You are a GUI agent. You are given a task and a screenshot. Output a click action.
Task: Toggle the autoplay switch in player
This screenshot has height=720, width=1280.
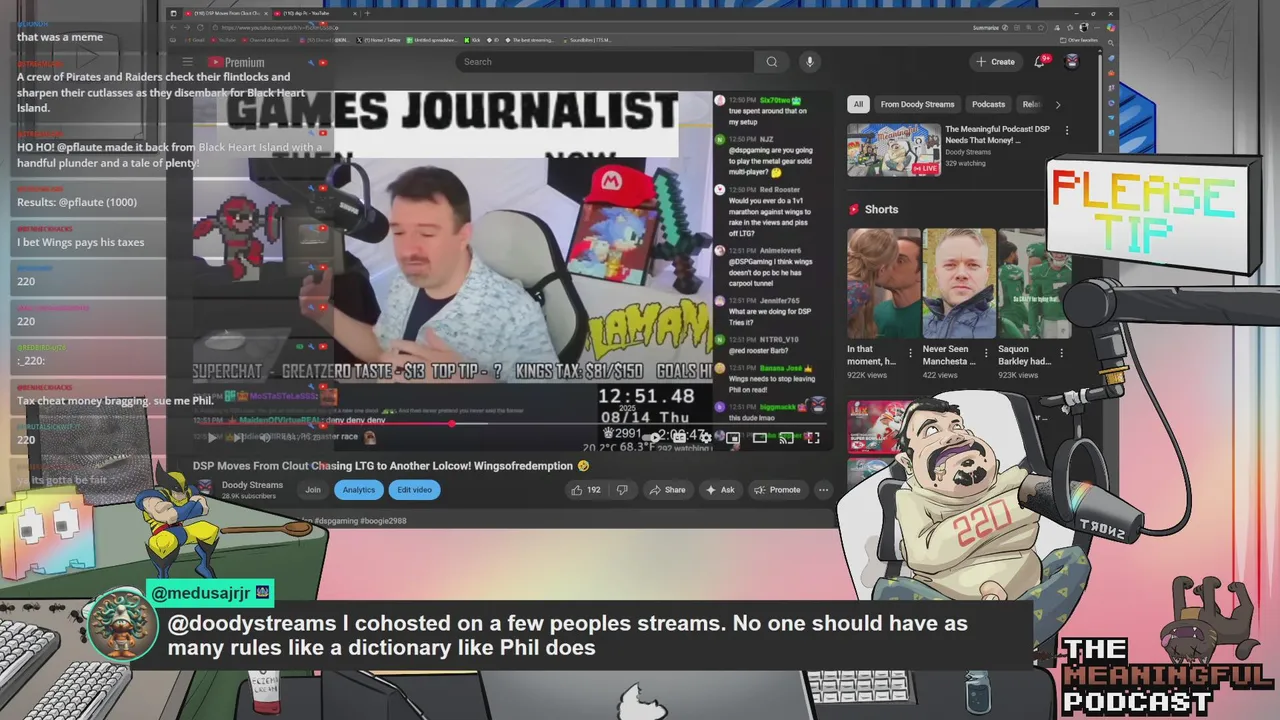click(653, 437)
